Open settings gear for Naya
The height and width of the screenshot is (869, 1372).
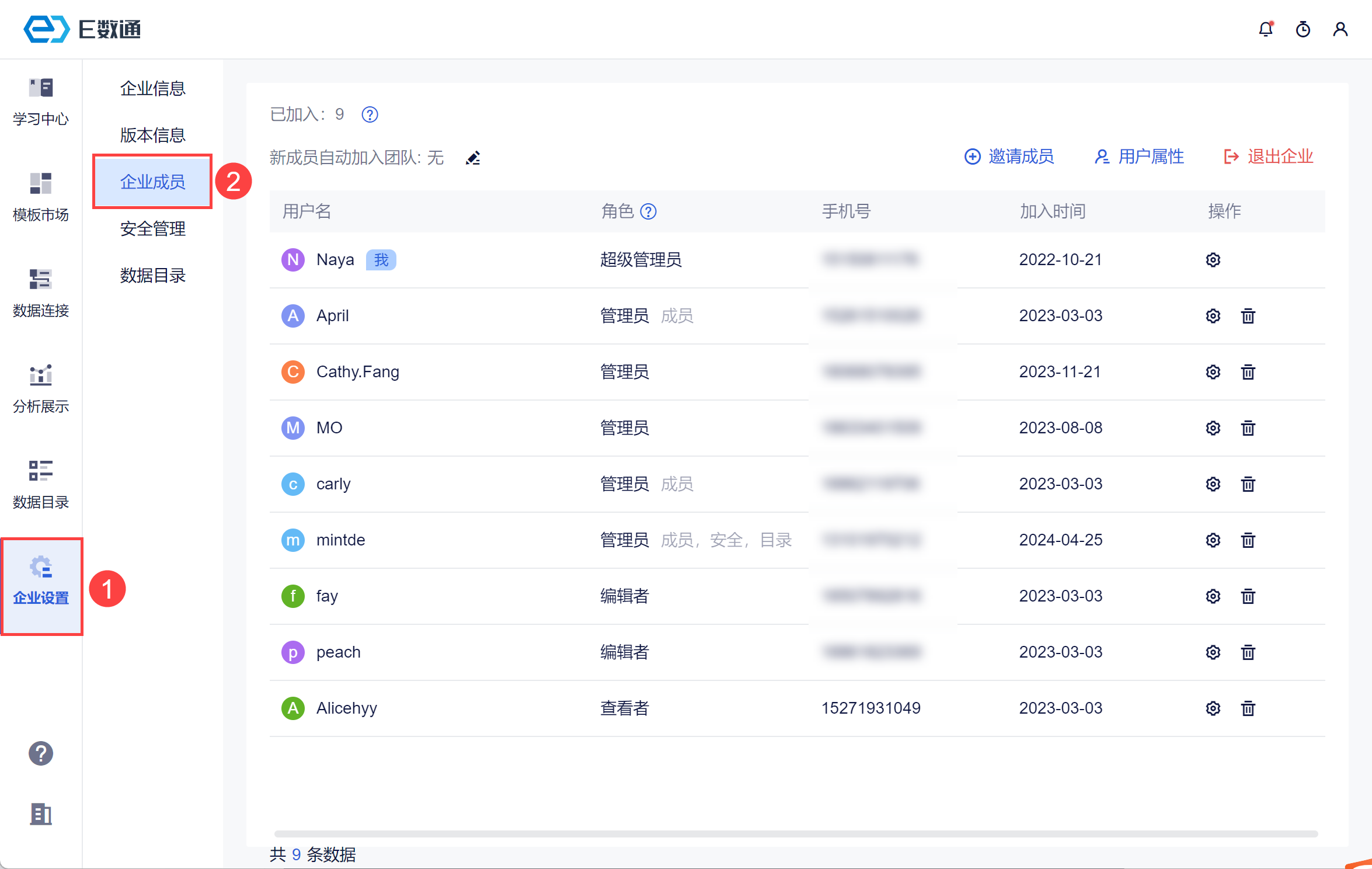click(x=1213, y=260)
